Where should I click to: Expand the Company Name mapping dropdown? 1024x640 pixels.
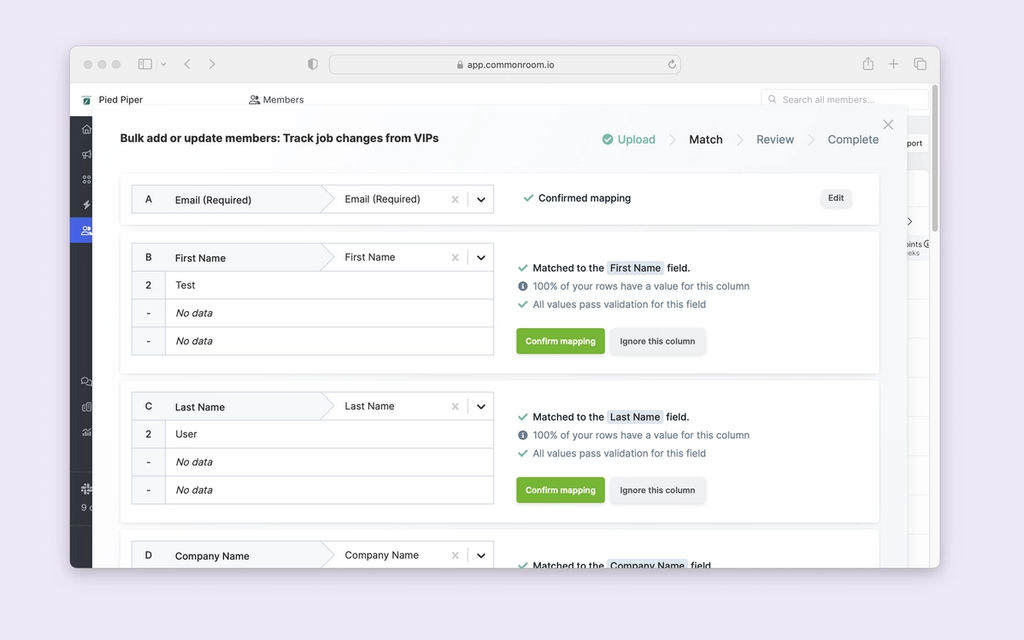pos(480,554)
